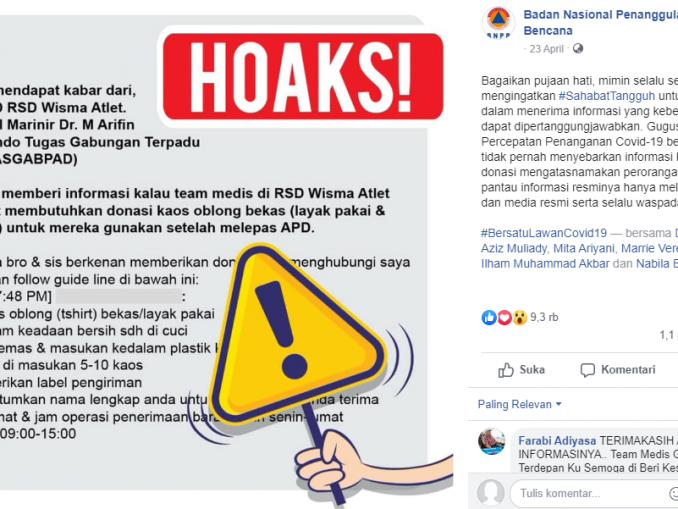Image resolution: width=678 pixels, height=509 pixels.
Task: Open the BNPB page profile picture
Action: [498, 23]
